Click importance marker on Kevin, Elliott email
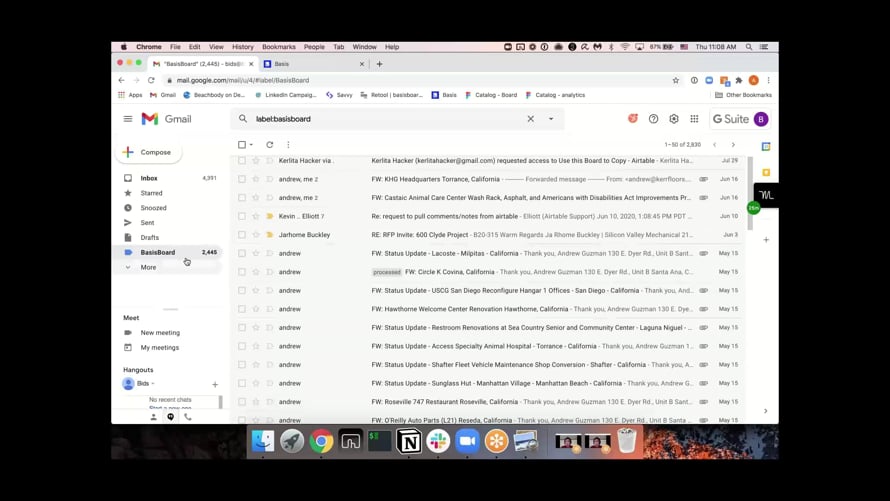 coord(270,216)
